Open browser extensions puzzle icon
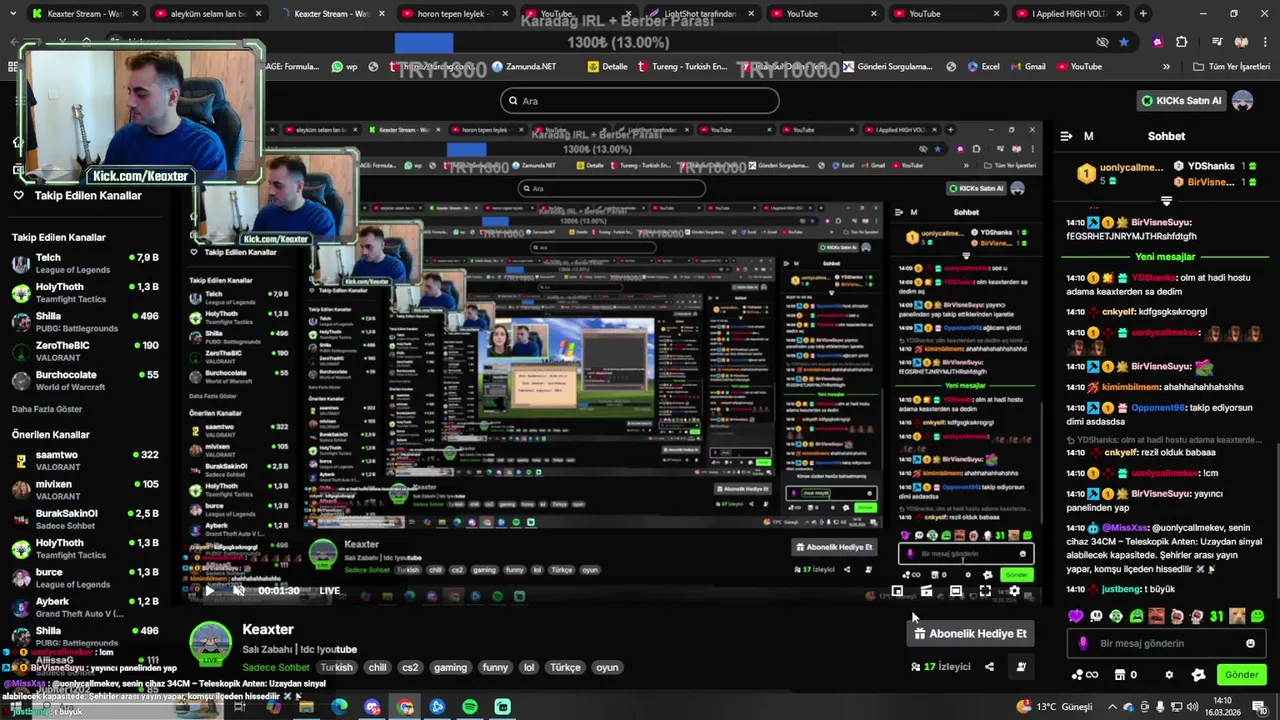 pos(1181,42)
